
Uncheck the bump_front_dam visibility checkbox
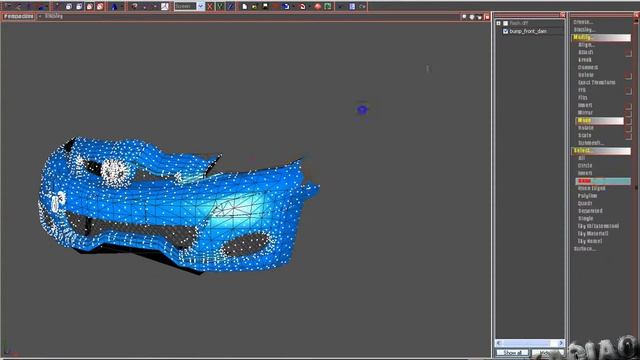tap(505, 31)
